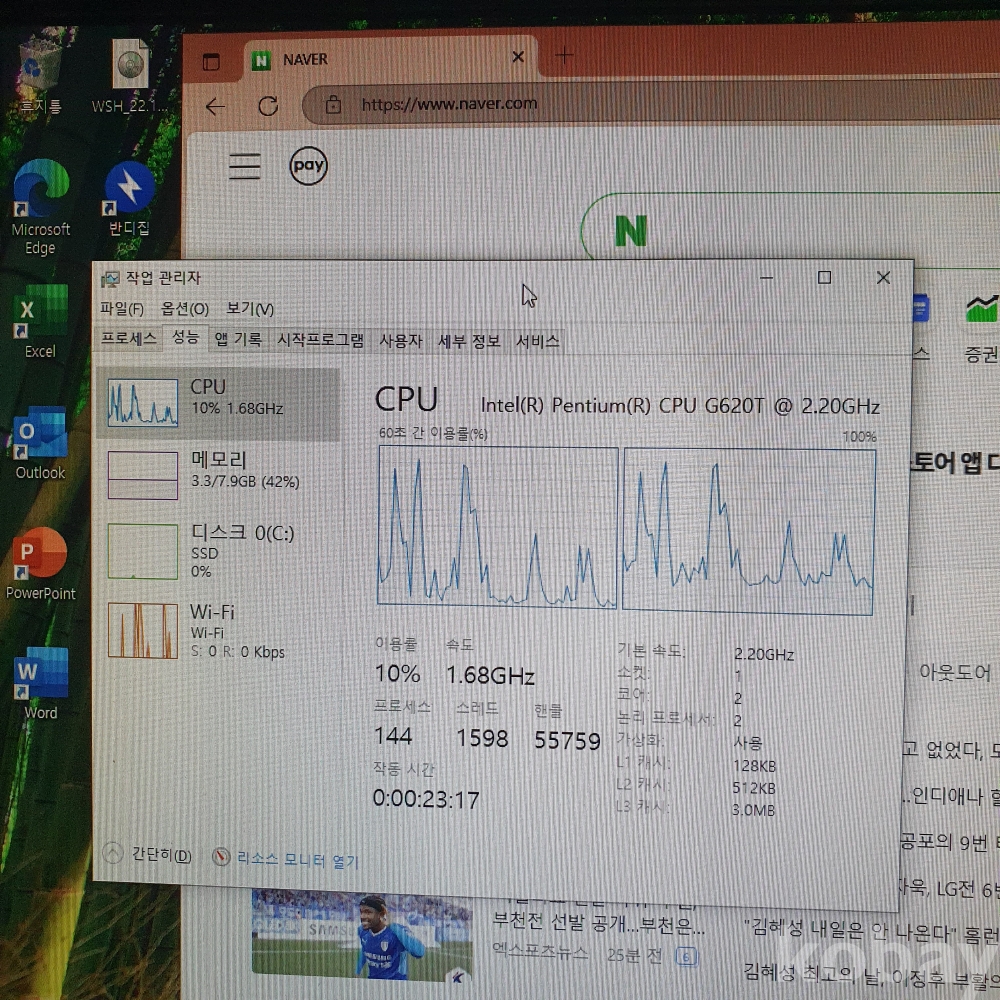Image resolution: width=1000 pixels, height=1000 pixels.
Task: Click Task Manager title icon
Action: click(110, 279)
